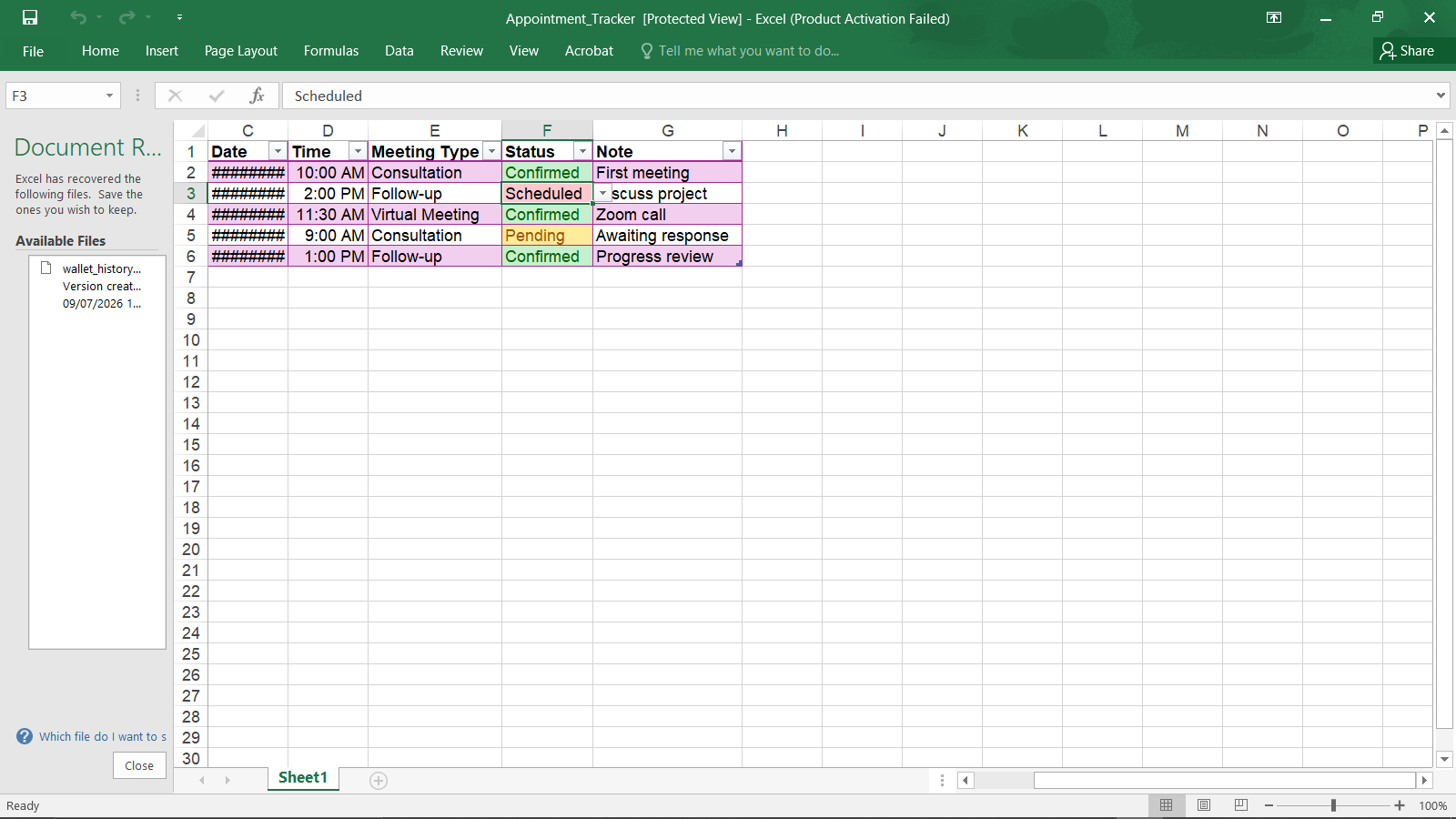Select the Scheduled status cell
Image resolution: width=1456 pixels, height=819 pixels.
[x=547, y=194]
